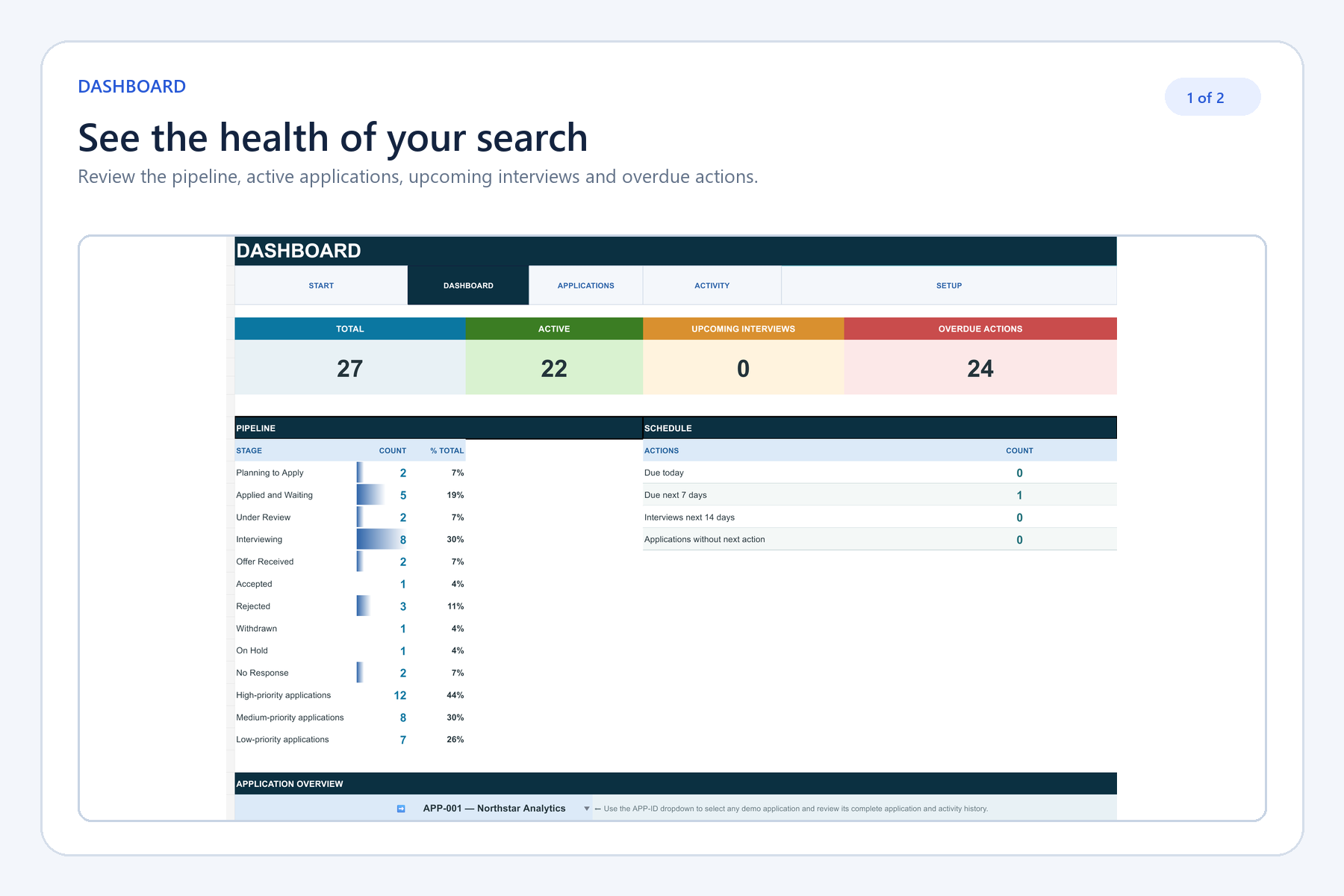The width and height of the screenshot is (1344, 896).
Task: Select the UPCOMING INTERVIEWS value 0
Action: (744, 368)
